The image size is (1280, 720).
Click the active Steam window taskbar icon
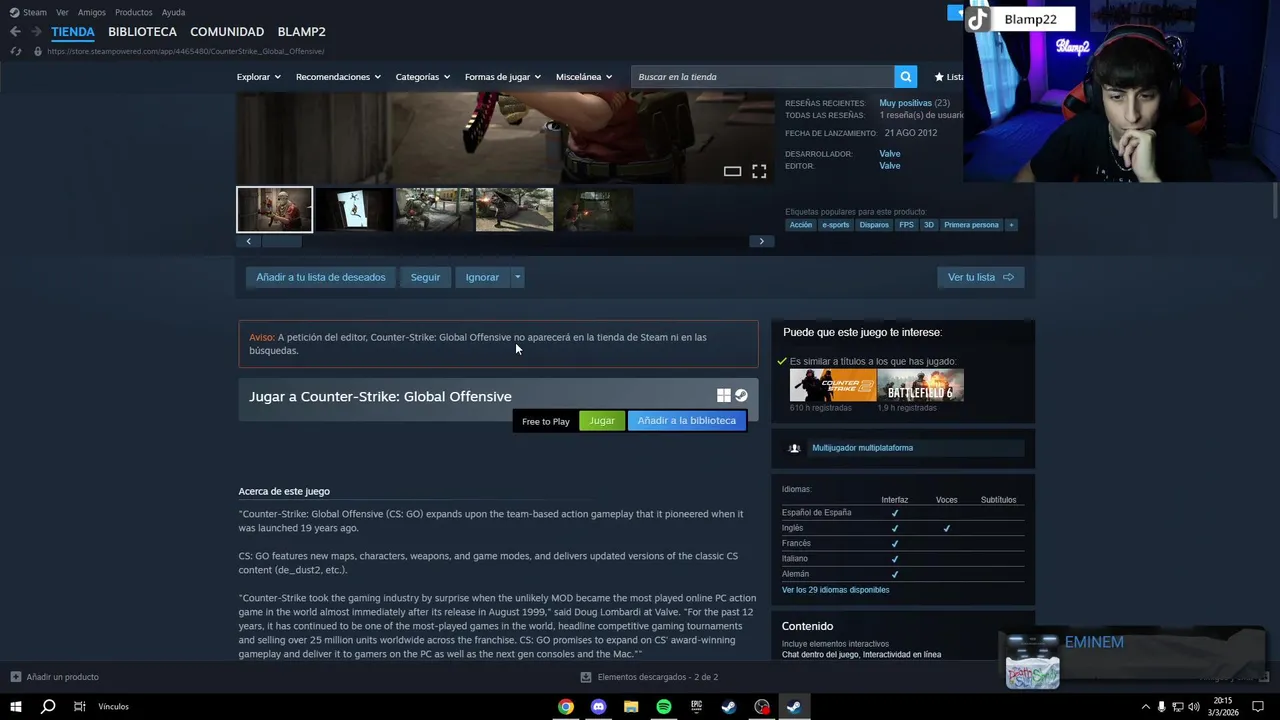coord(793,707)
